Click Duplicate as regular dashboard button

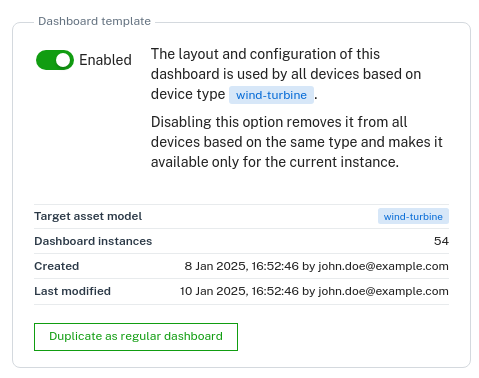click(136, 337)
